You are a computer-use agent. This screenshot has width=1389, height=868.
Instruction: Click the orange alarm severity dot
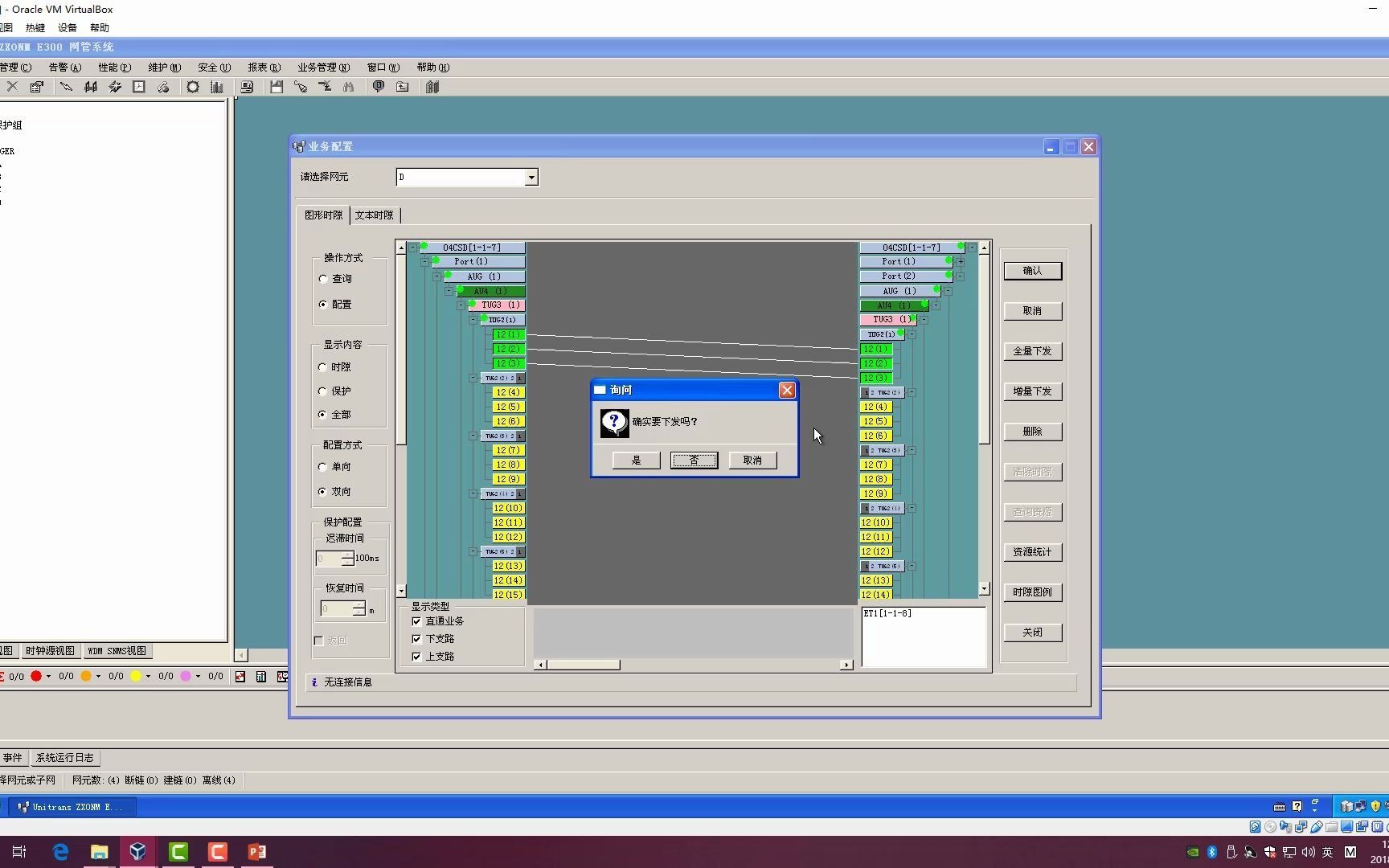pos(86,677)
